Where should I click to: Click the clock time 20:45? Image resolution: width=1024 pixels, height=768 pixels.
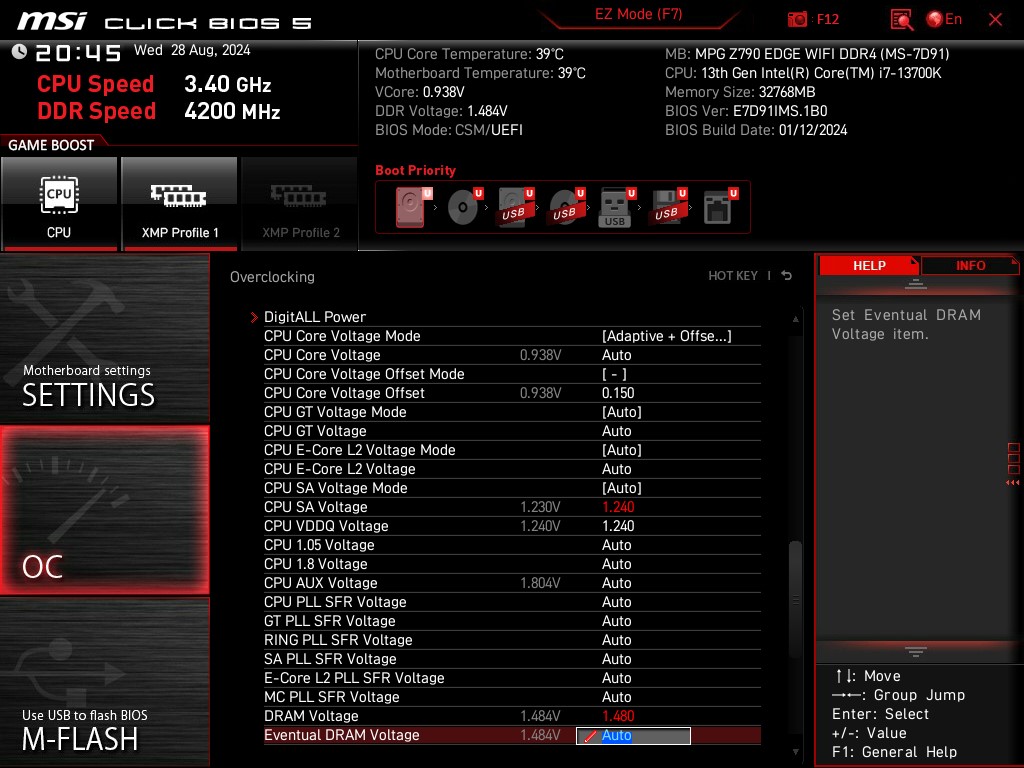pos(78,53)
